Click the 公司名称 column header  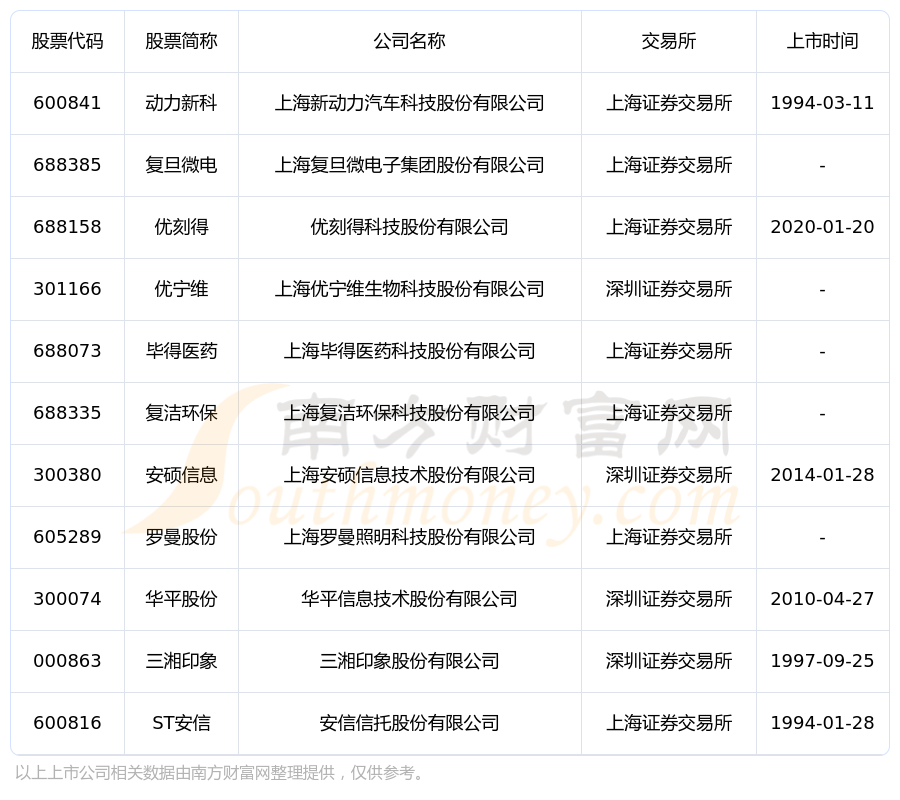click(409, 41)
